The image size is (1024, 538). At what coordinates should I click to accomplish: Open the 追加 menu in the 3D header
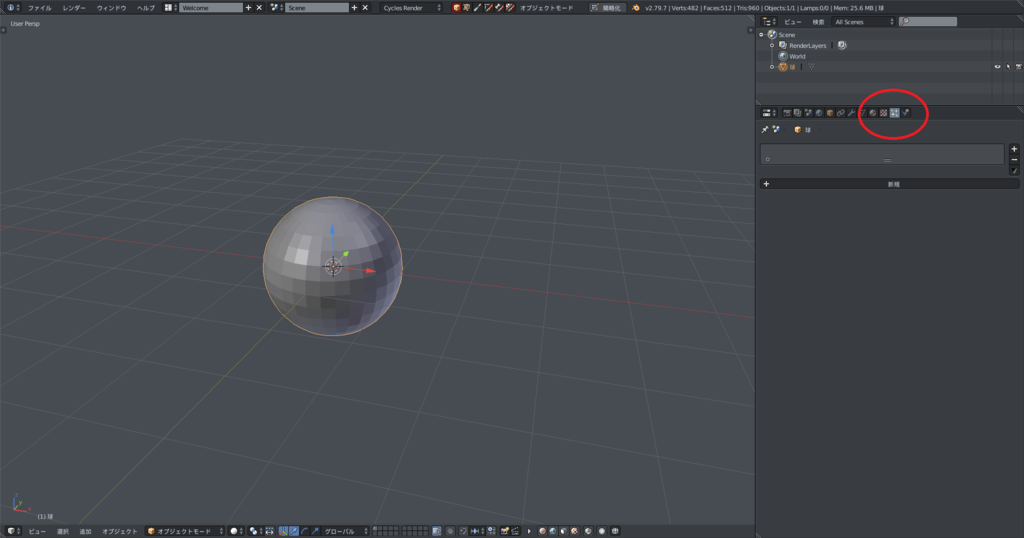(86, 531)
